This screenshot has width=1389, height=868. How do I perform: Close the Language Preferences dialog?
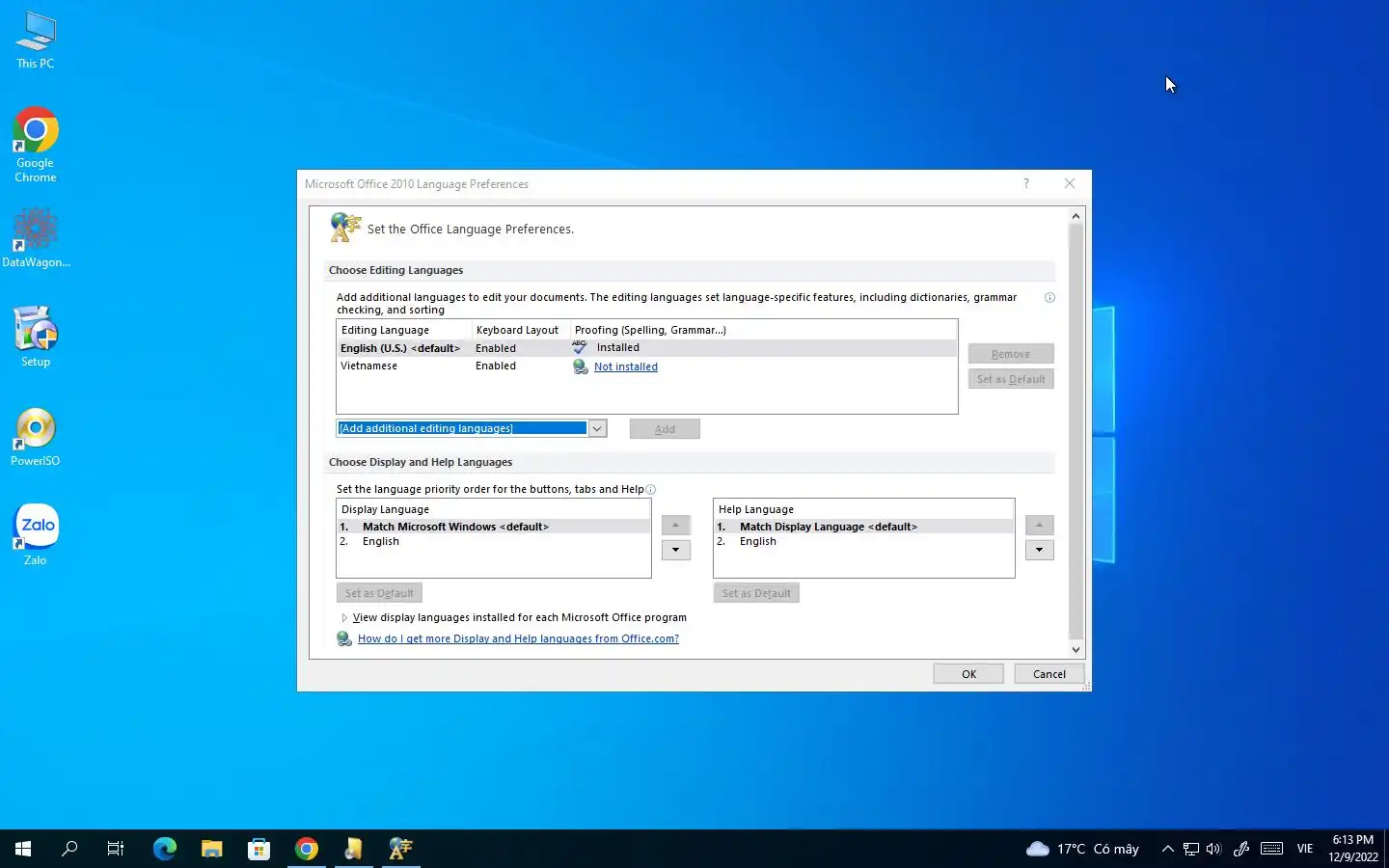point(1070,183)
